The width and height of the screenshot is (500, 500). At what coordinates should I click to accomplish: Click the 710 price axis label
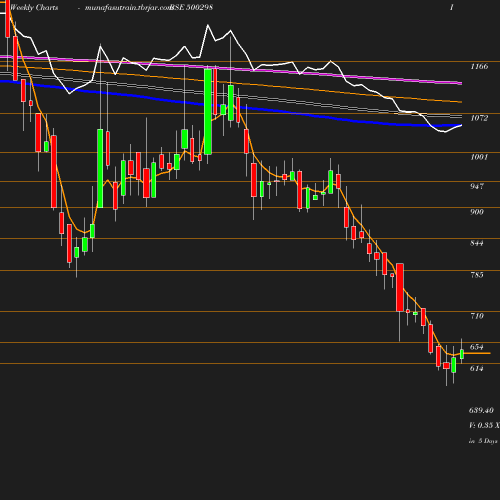(477, 316)
